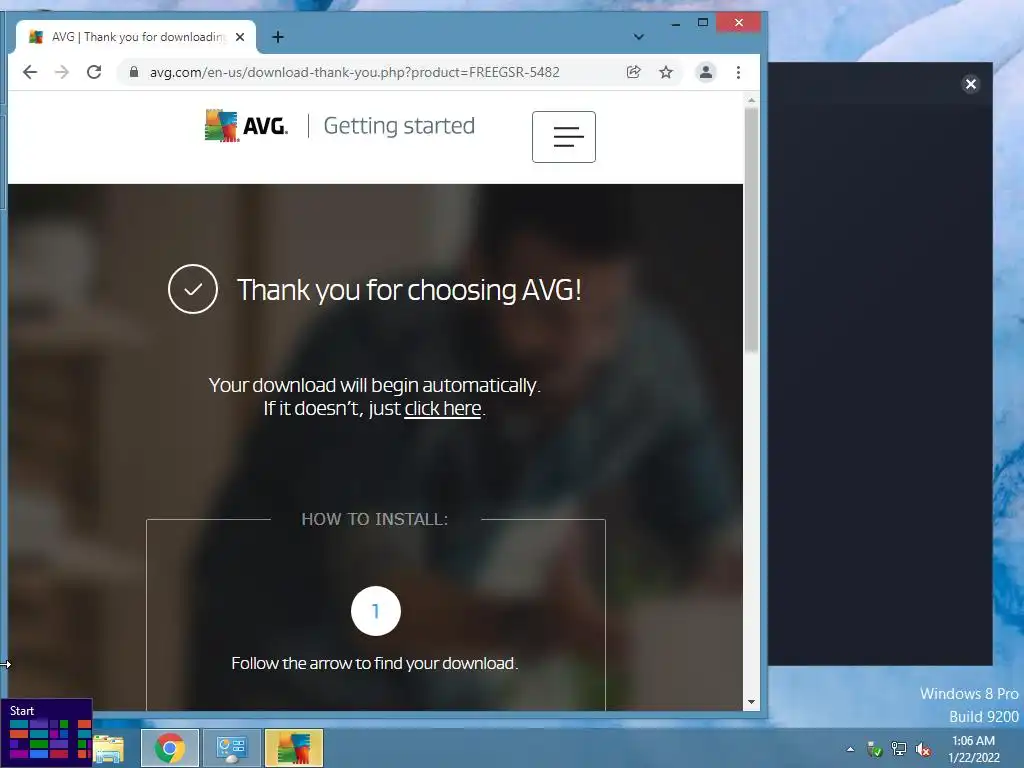The image size is (1024, 768).
Task: Close the dark side panel with X
Action: click(x=970, y=84)
